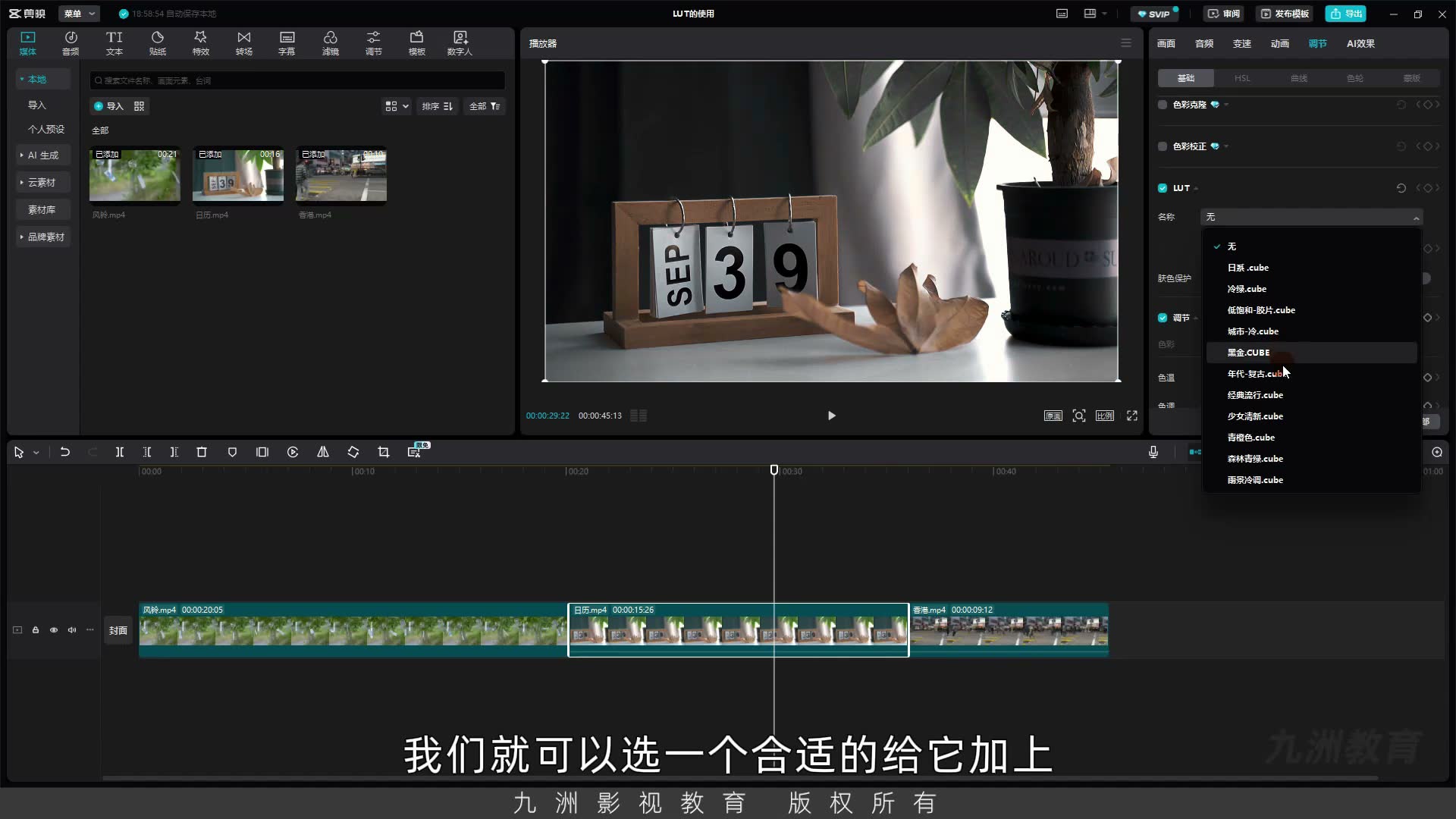Toggle track lock icon
Screen dimensions: 1456x819
(36, 630)
